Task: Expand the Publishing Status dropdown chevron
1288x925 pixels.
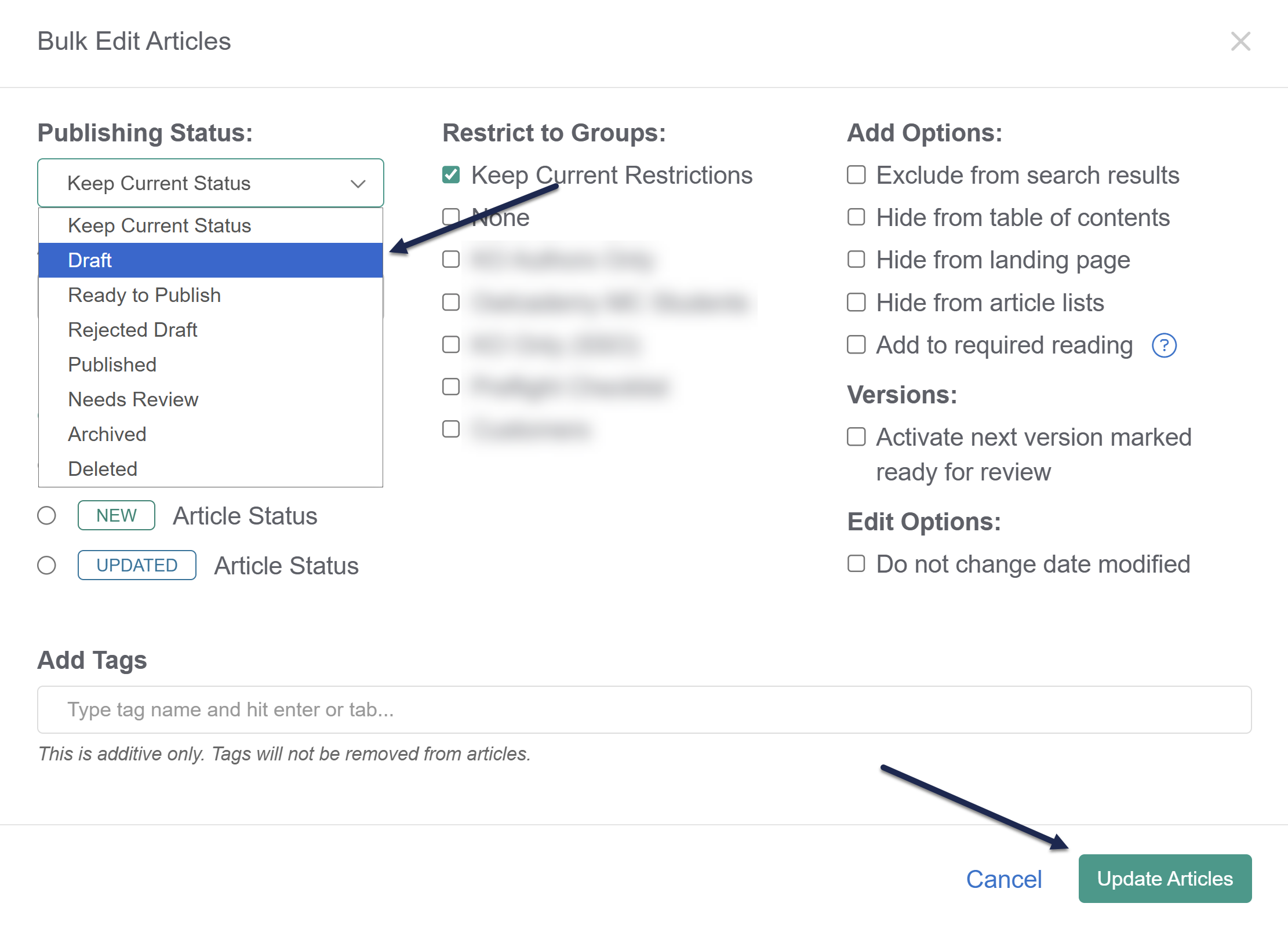Action: click(358, 184)
